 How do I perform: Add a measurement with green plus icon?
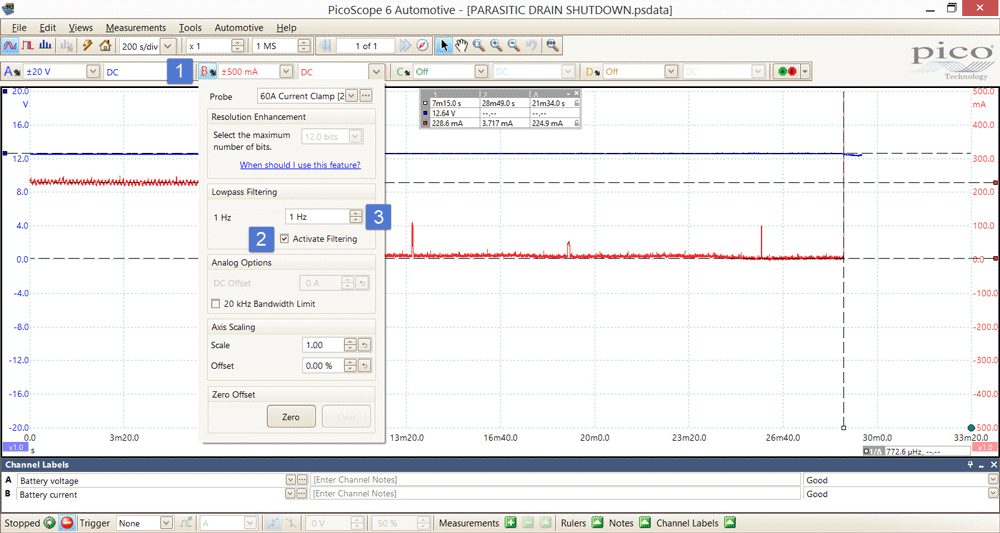tap(510, 523)
